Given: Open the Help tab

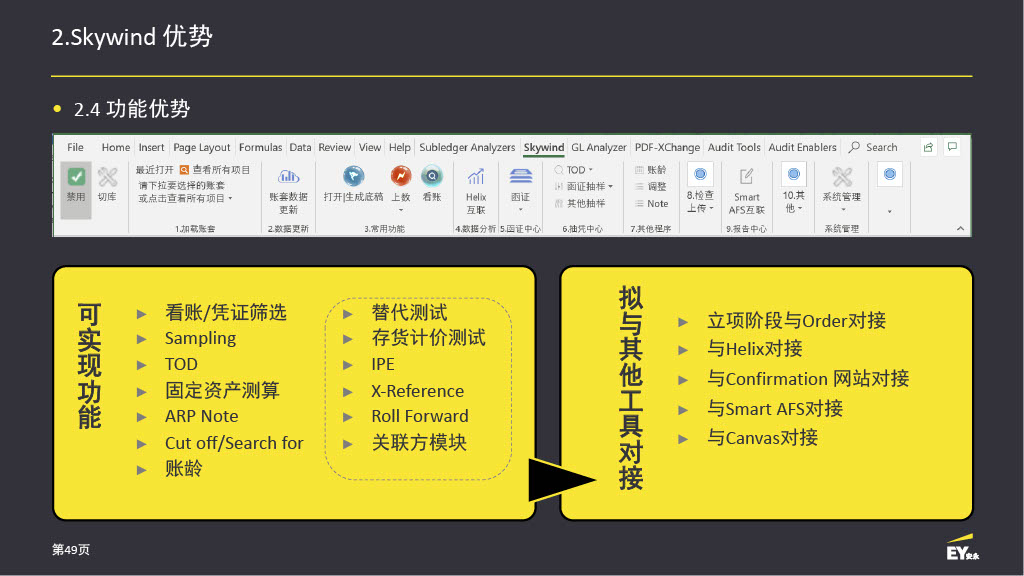Looking at the screenshot, I should 400,148.
